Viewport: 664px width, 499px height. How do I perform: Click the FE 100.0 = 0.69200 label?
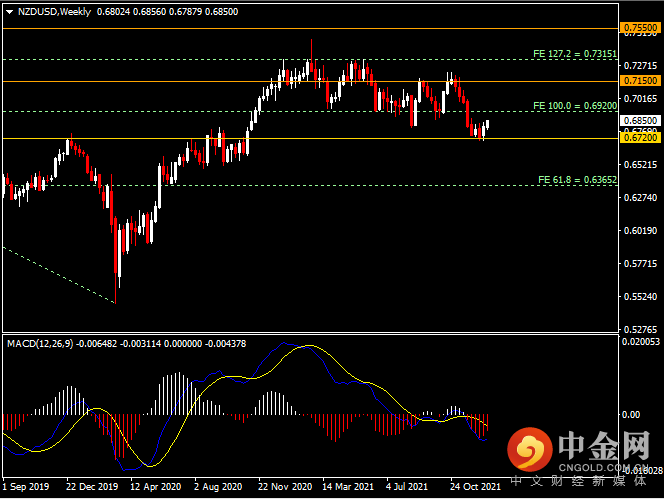point(575,106)
